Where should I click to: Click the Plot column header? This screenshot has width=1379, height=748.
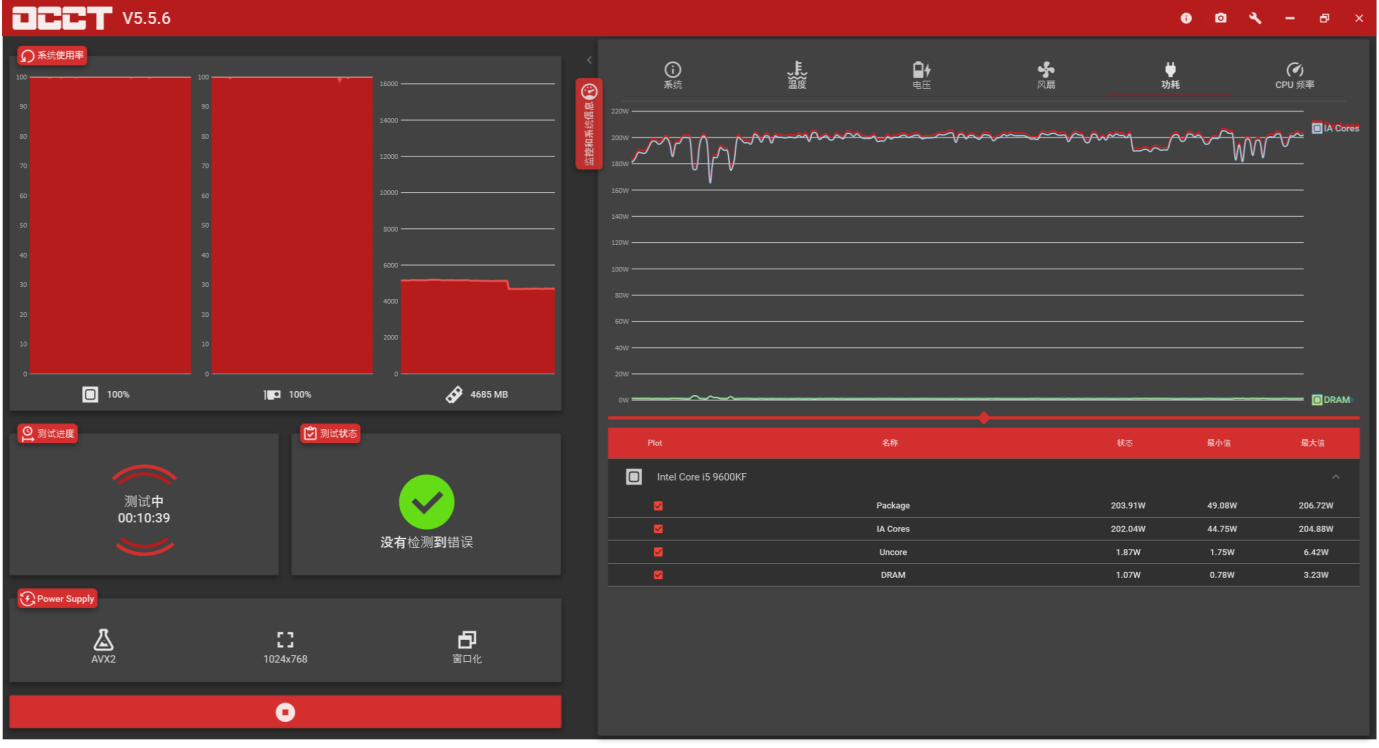(655, 443)
